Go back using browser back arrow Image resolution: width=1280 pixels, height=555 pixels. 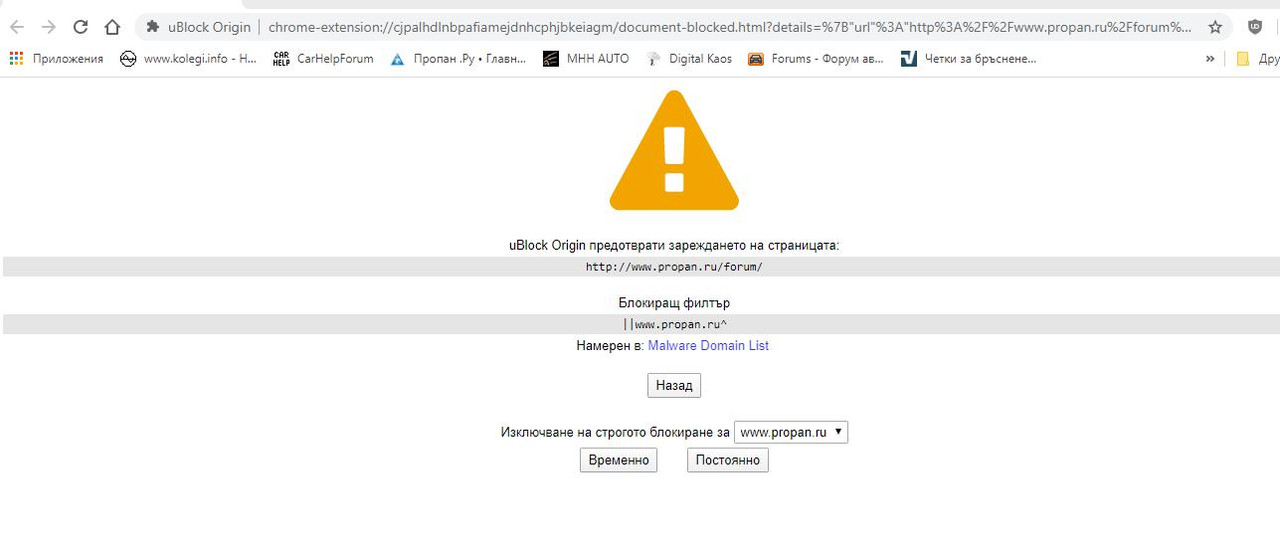click(17, 27)
